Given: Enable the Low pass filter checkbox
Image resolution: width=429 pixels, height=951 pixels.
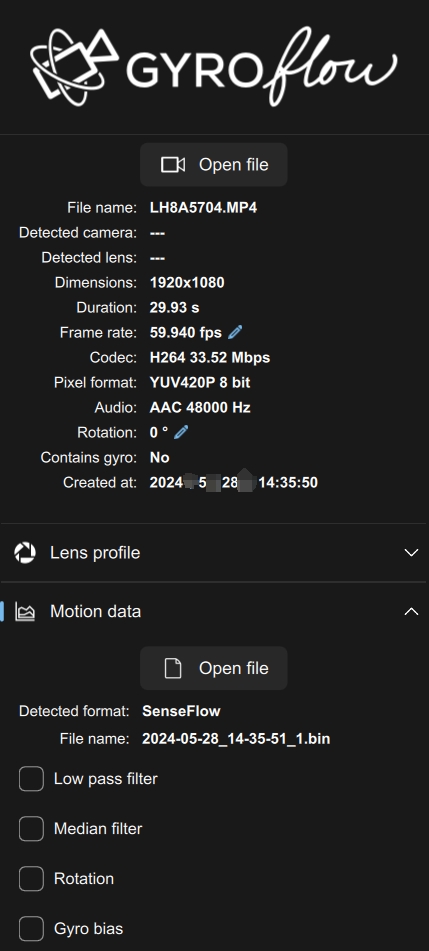Looking at the screenshot, I should tap(31, 779).
